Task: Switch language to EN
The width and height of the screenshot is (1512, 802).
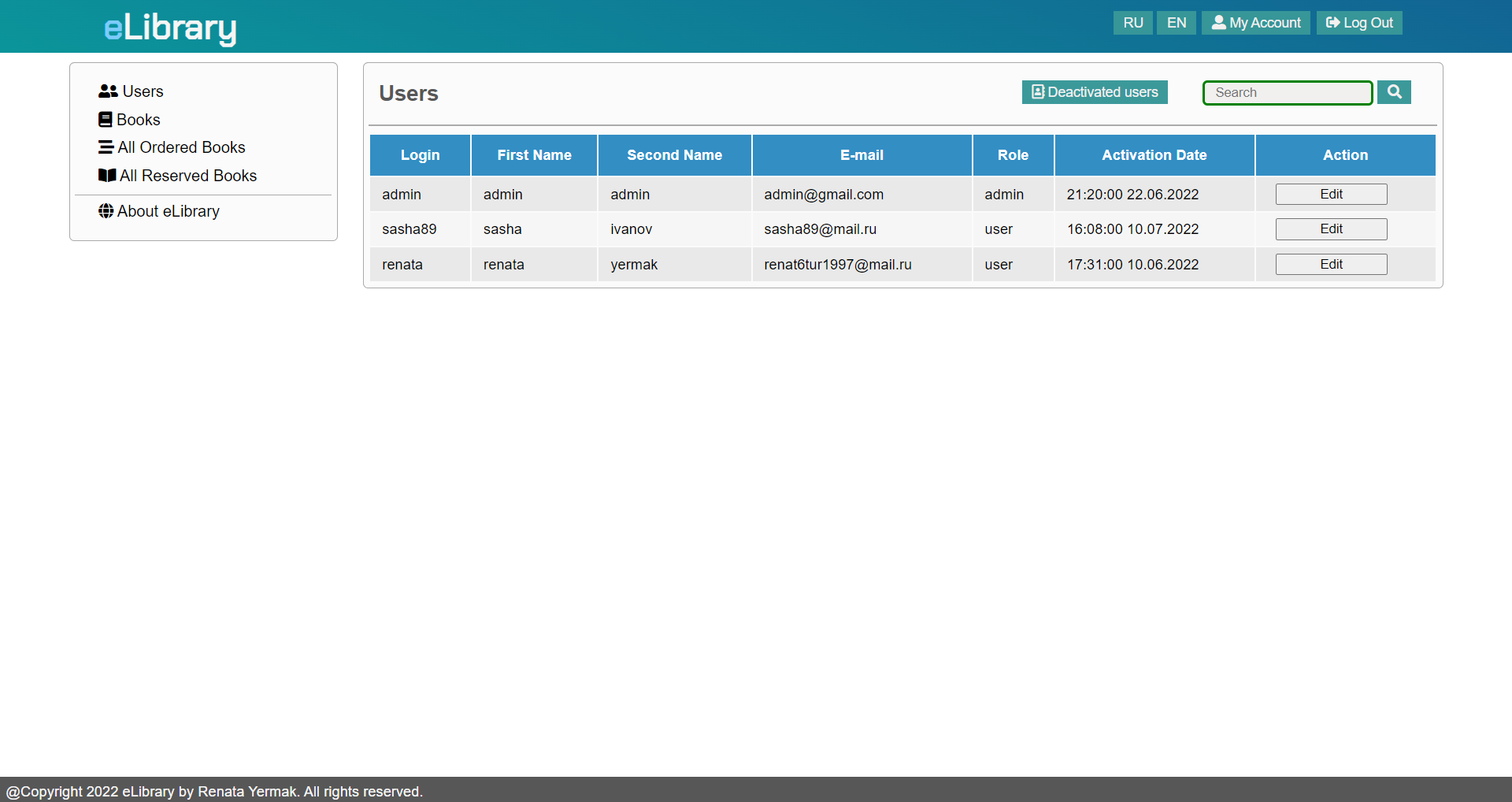Action: [1176, 22]
